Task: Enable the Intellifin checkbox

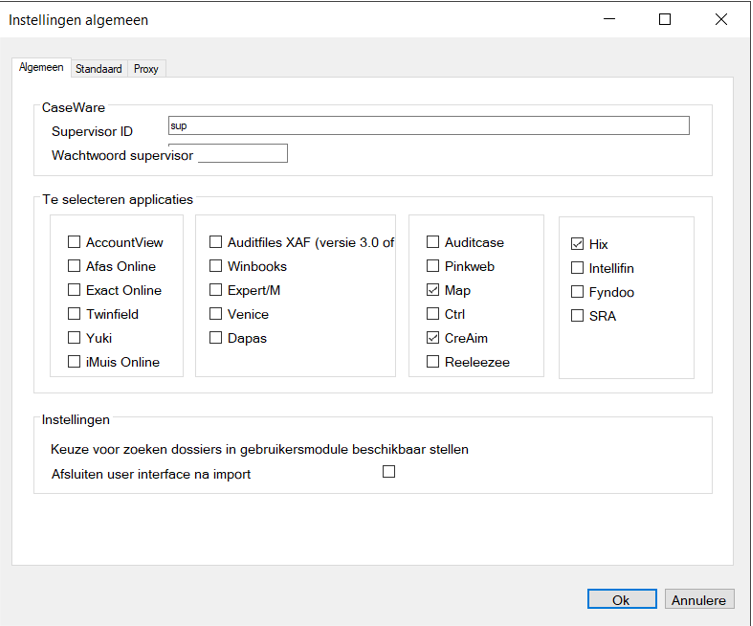Action: (x=577, y=267)
